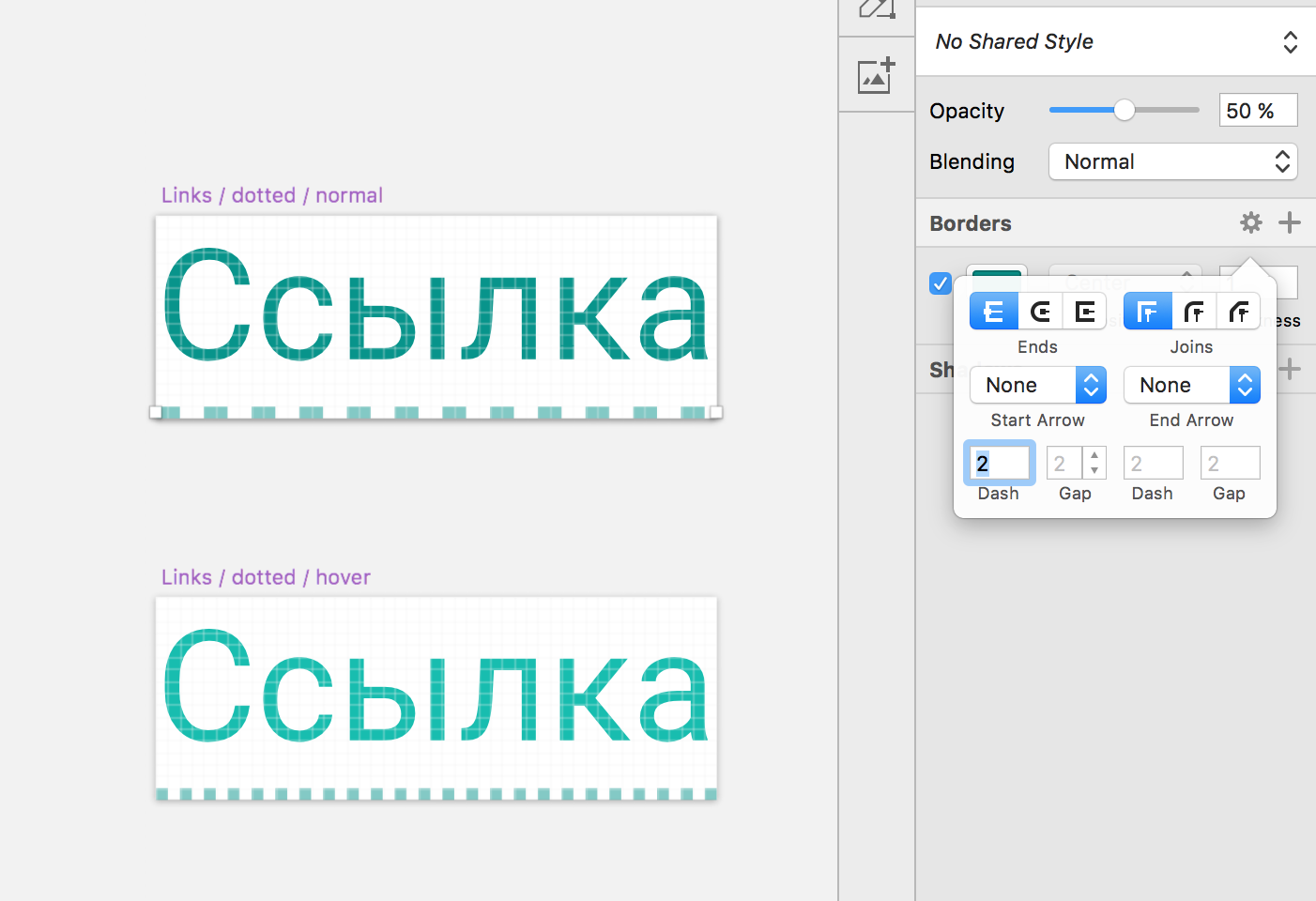Screen dimensions: 1316x901
Task: Select the round Joins option
Action: (x=1194, y=312)
